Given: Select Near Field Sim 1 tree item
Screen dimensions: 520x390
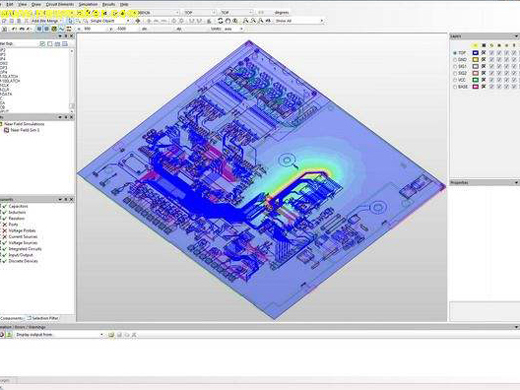Looking at the screenshot, I should [x=25, y=130].
